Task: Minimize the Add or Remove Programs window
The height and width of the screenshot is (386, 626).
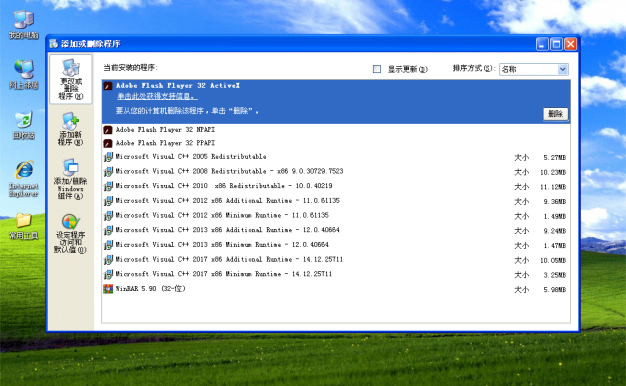Action: (542, 44)
